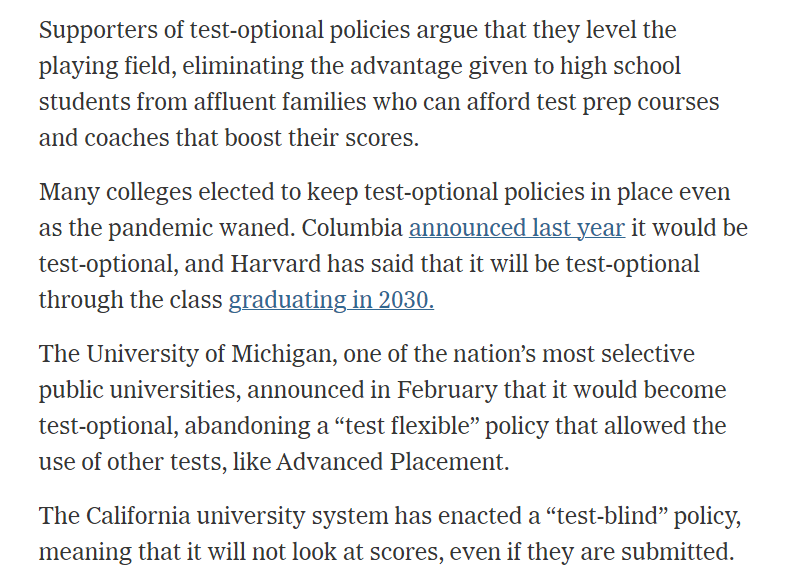Viewport: 790px width, 583px height.
Task: Click the words 'Advanced Placement'
Action: 390,462
